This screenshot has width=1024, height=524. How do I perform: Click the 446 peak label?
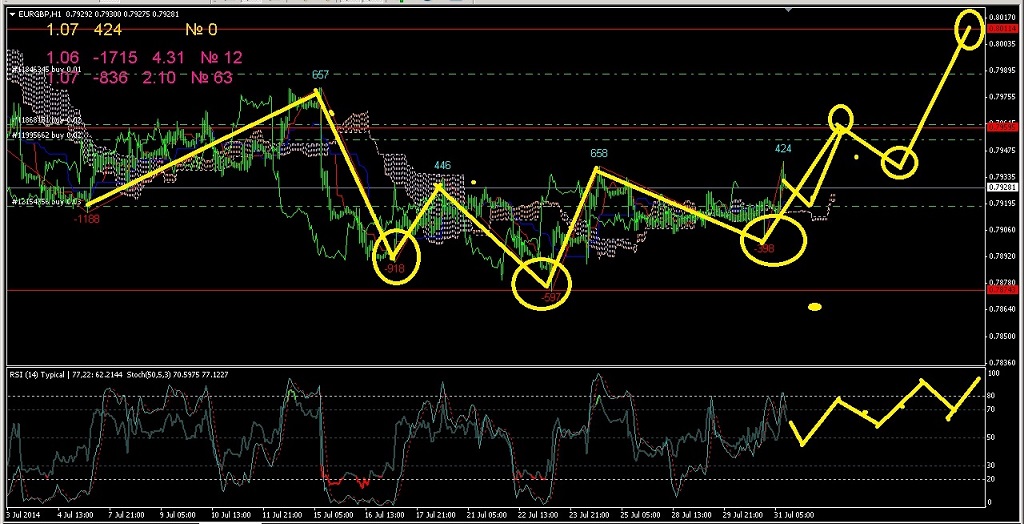click(443, 166)
